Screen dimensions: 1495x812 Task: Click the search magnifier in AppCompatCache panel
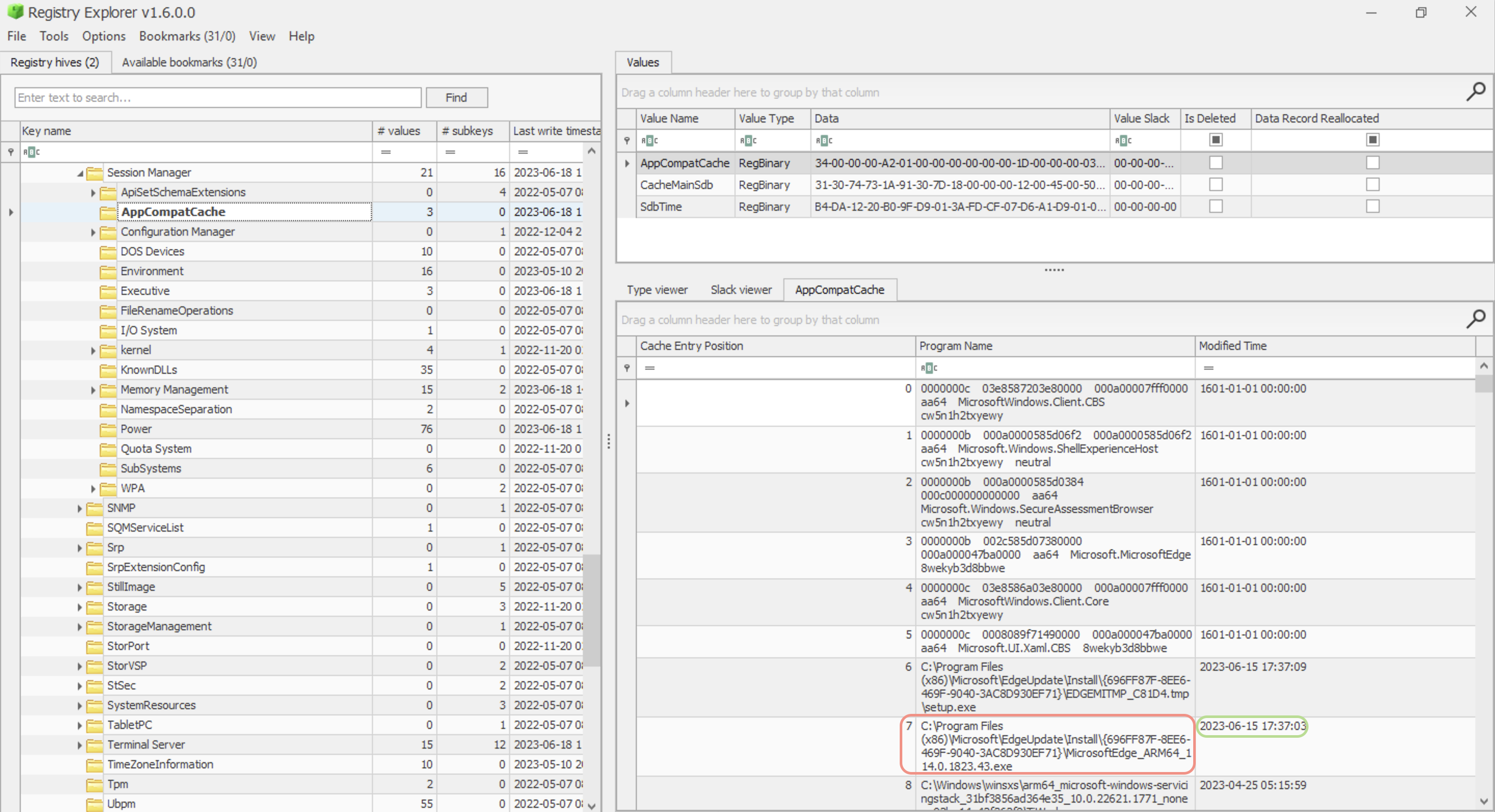[x=1475, y=319]
